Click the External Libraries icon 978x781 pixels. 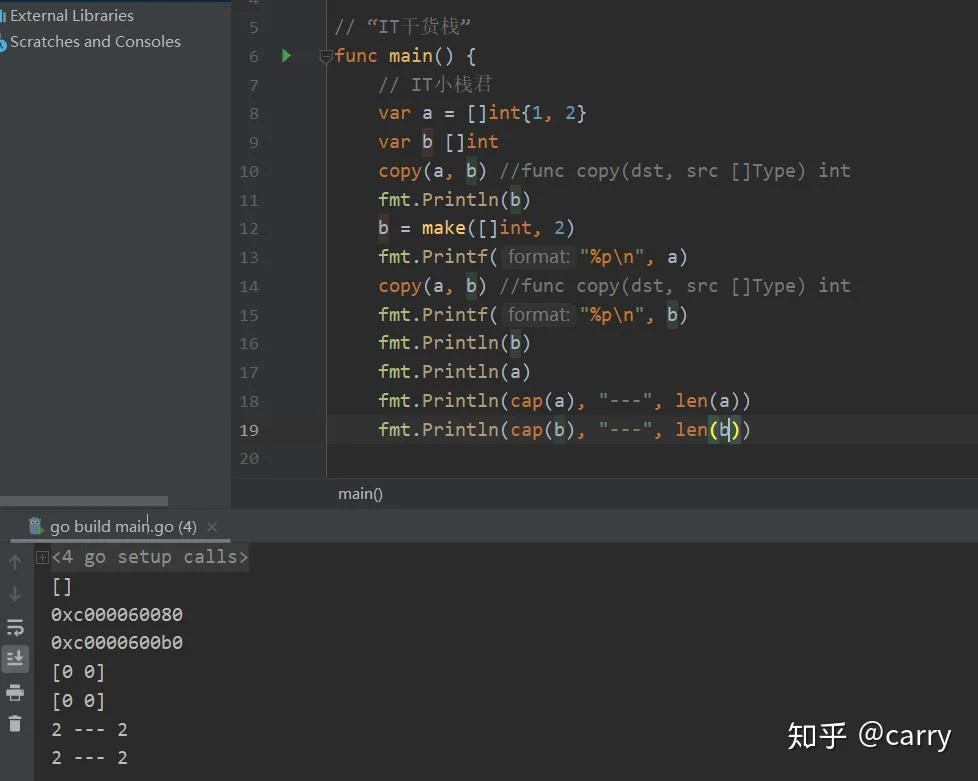3,16
